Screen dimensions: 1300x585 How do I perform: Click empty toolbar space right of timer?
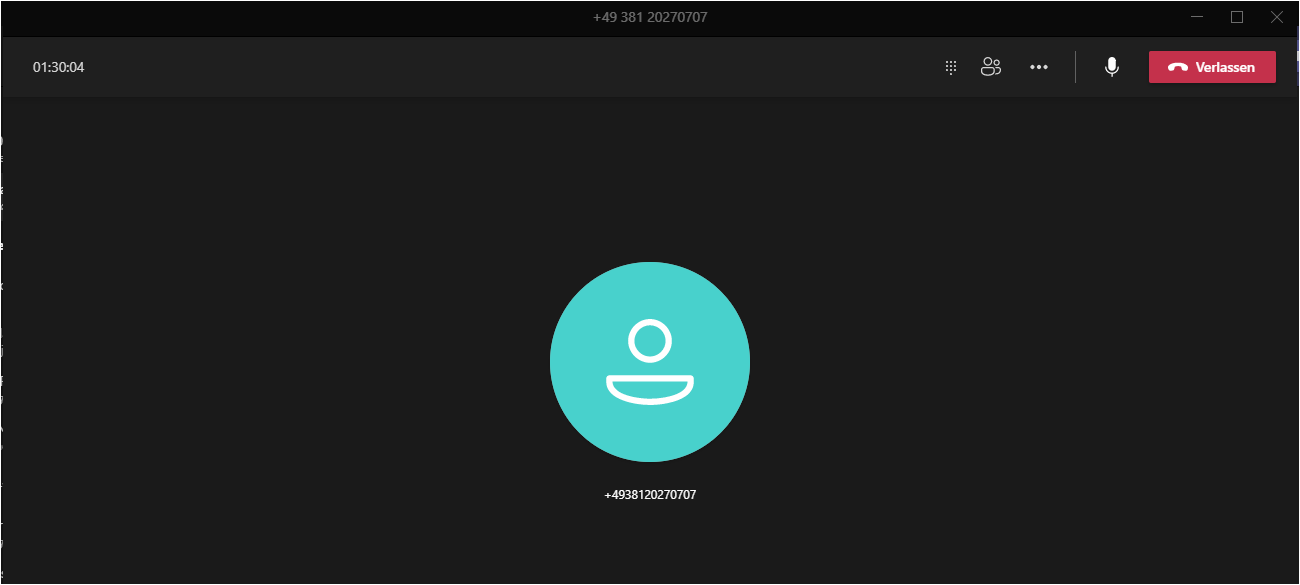[500, 67]
